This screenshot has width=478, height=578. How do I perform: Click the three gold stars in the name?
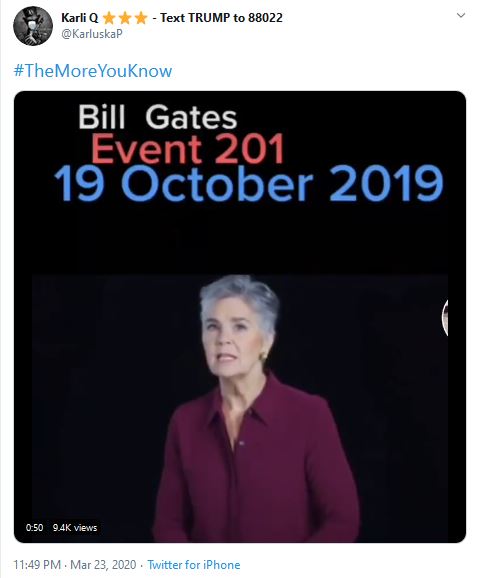click(x=125, y=18)
